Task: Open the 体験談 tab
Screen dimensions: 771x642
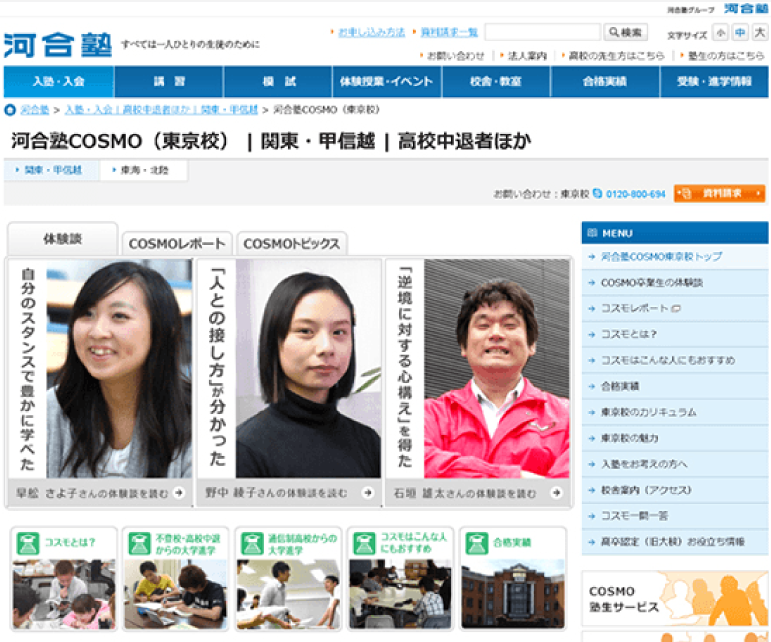Action: point(62,239)
